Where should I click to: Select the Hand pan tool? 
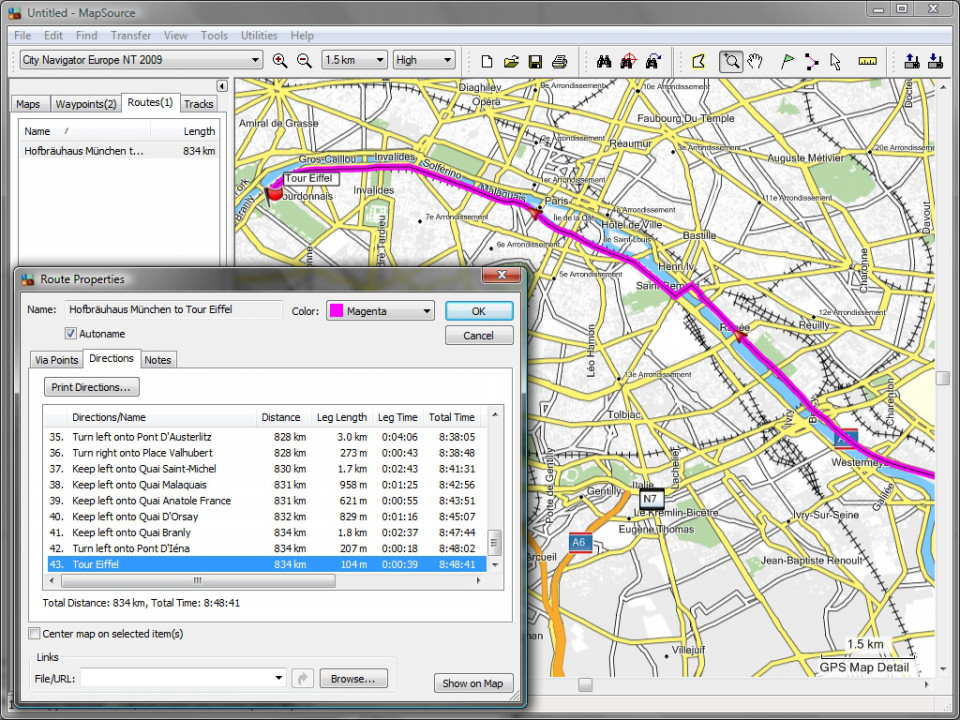[x=755, y=60]
